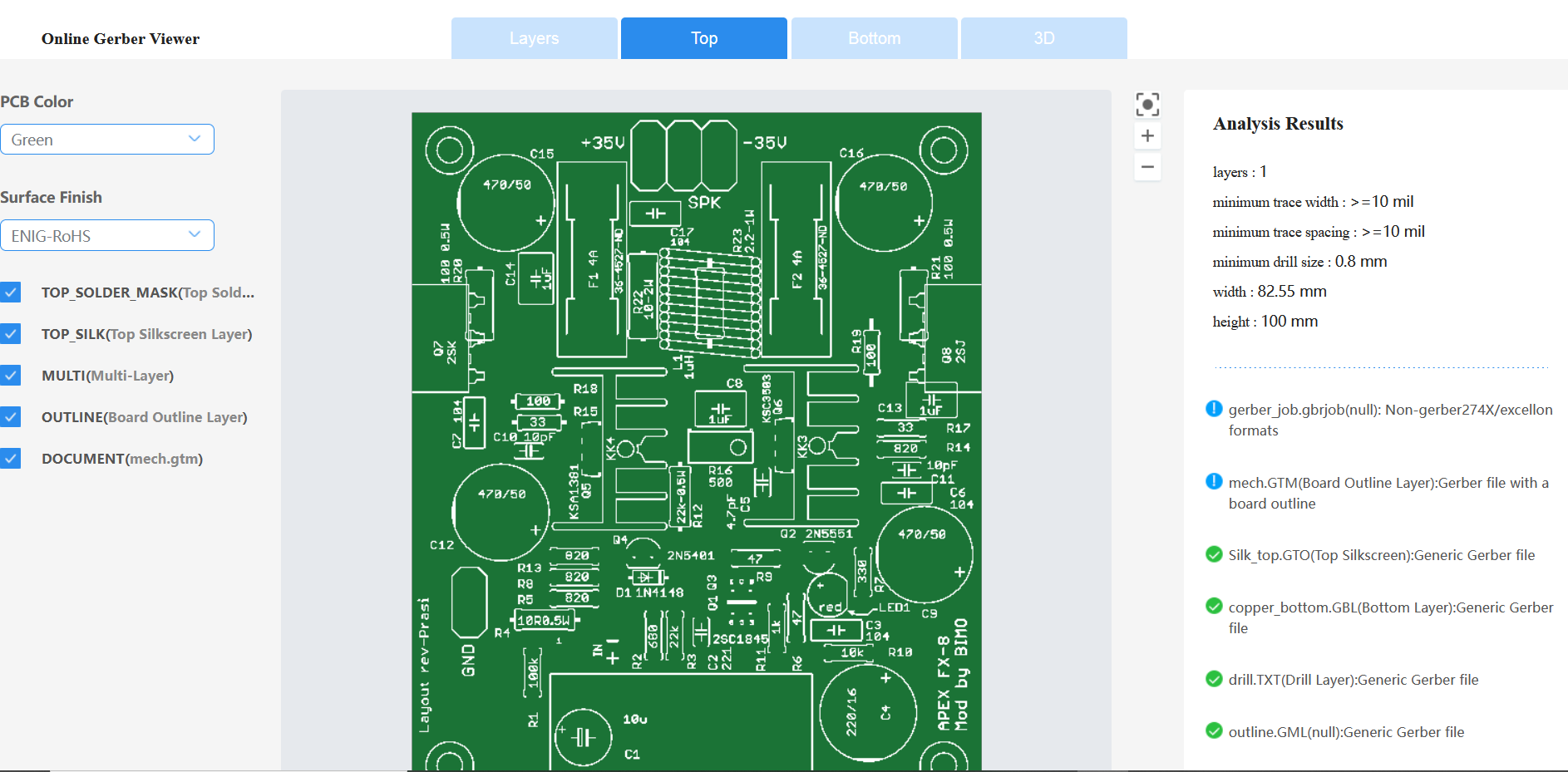Click the TOP_SILK(Top Silkscreen Layer) label
1568x772 pixels.
(x=147, y=334)
